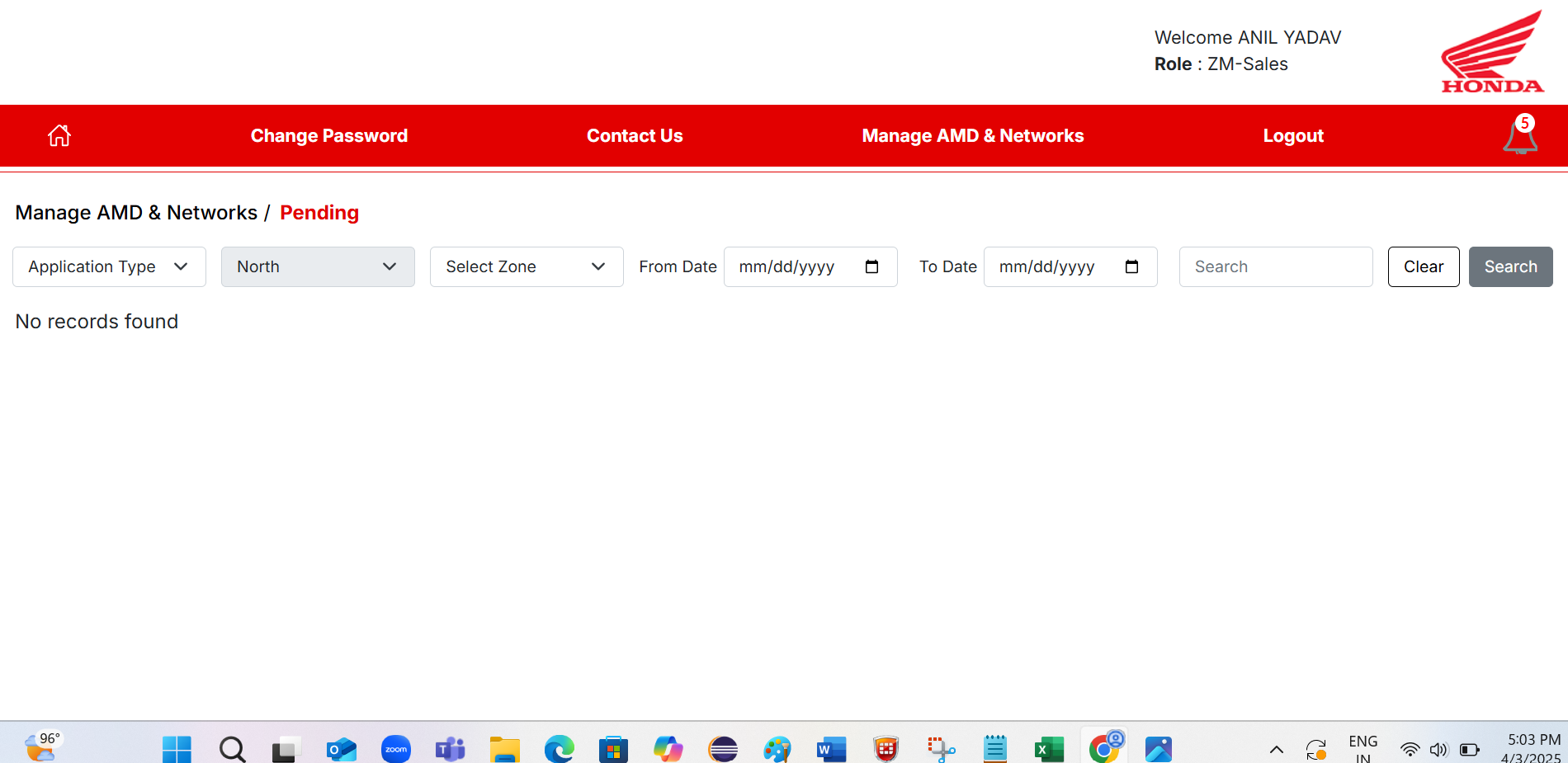This screenshot has width=1568, height=763.
Task: Expand the Select Zone dropdown
Action: click(x=527, y=266)
